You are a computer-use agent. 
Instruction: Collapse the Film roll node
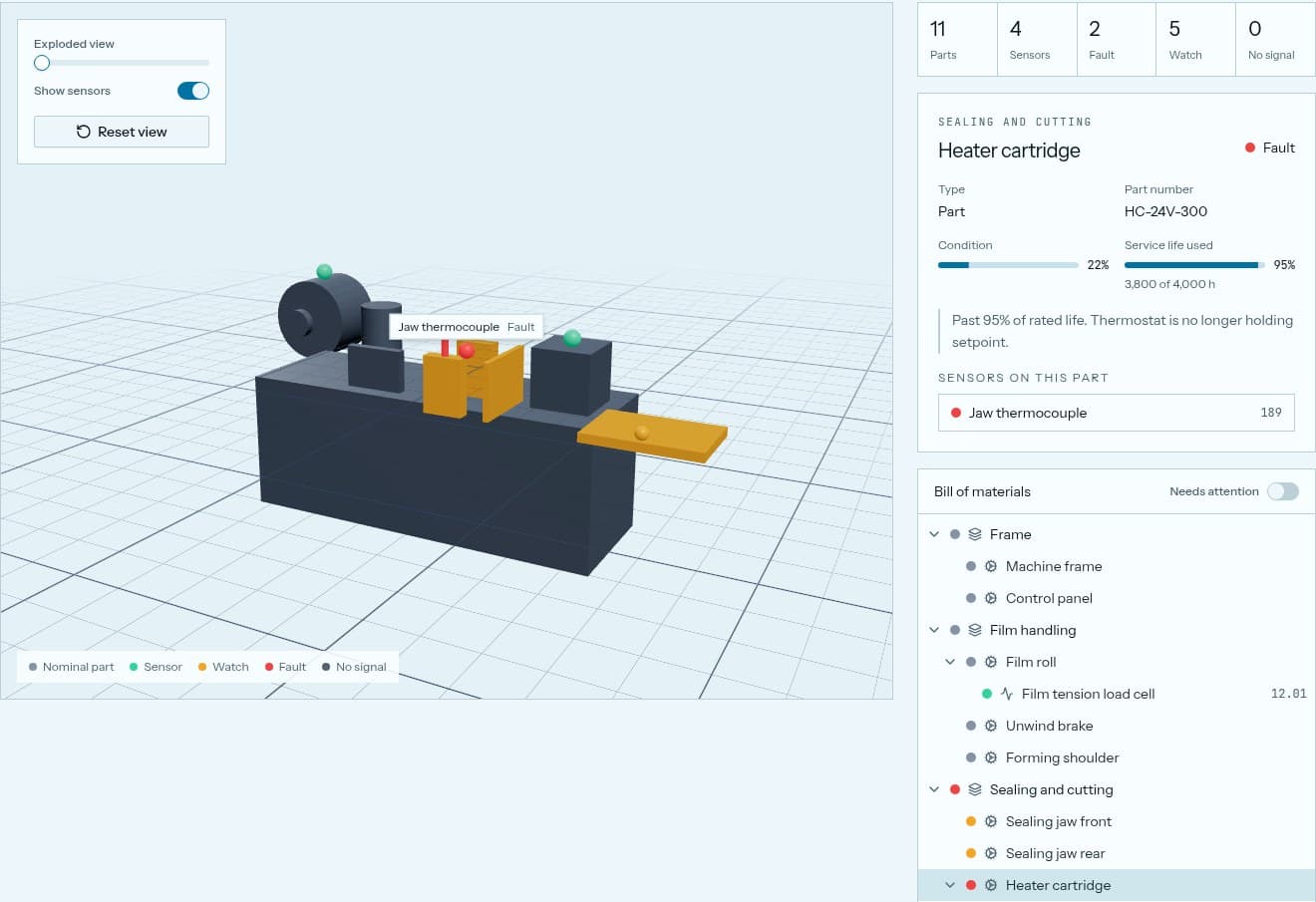point(950,662)
